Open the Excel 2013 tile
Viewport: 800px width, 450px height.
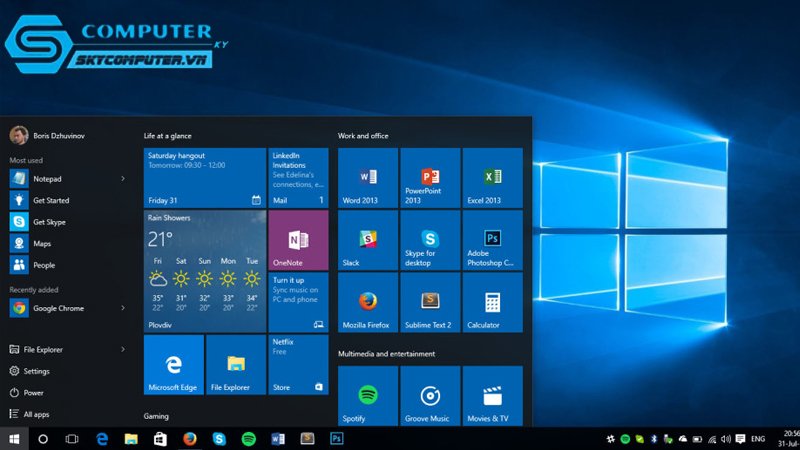[x=492, y=178]
